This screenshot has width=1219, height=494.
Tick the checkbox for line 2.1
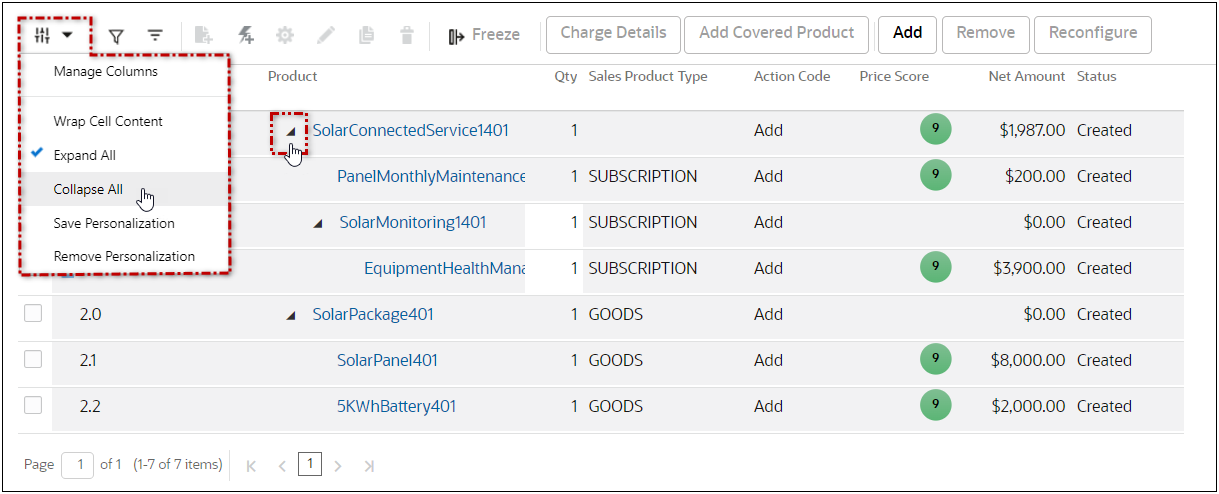[33, 359]
